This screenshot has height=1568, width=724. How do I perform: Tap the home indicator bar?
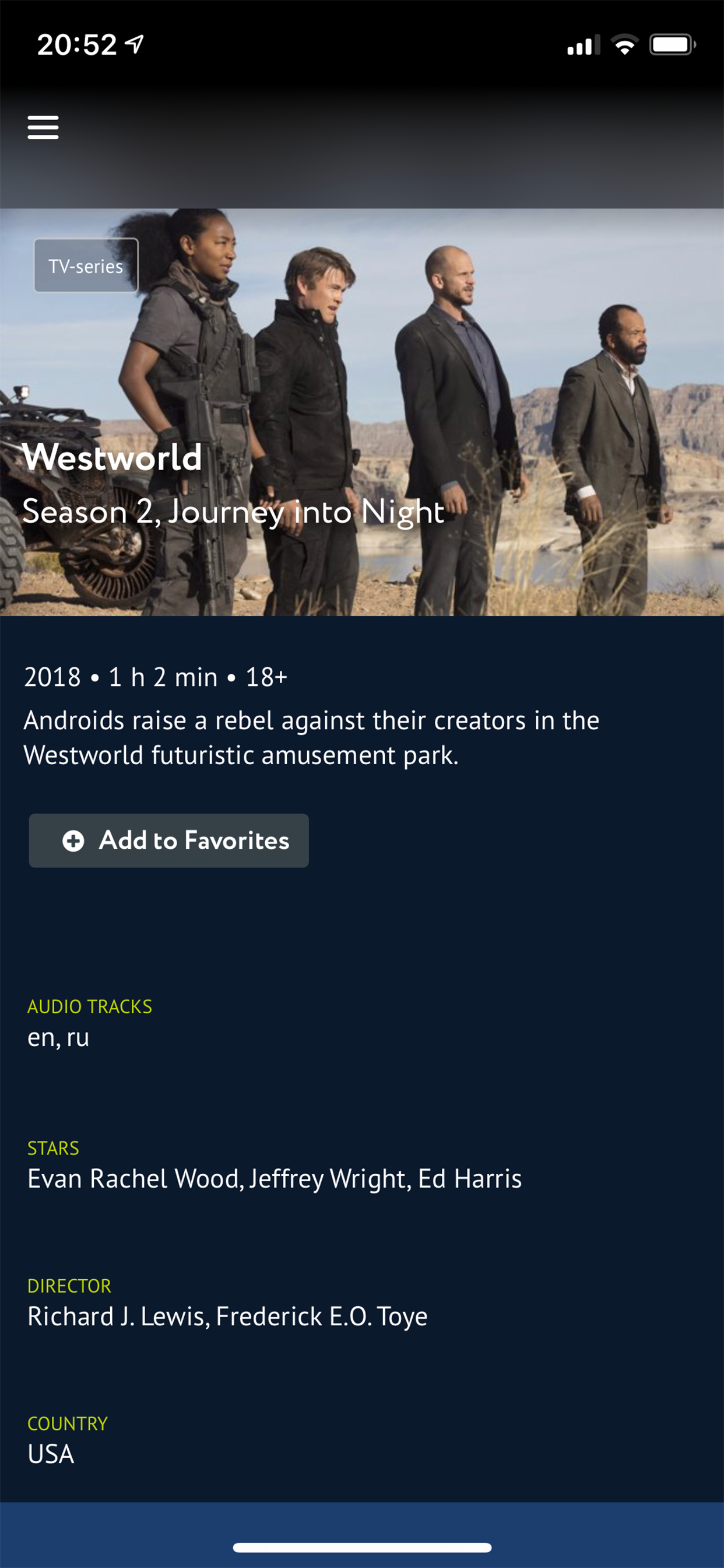(362, 1548)
